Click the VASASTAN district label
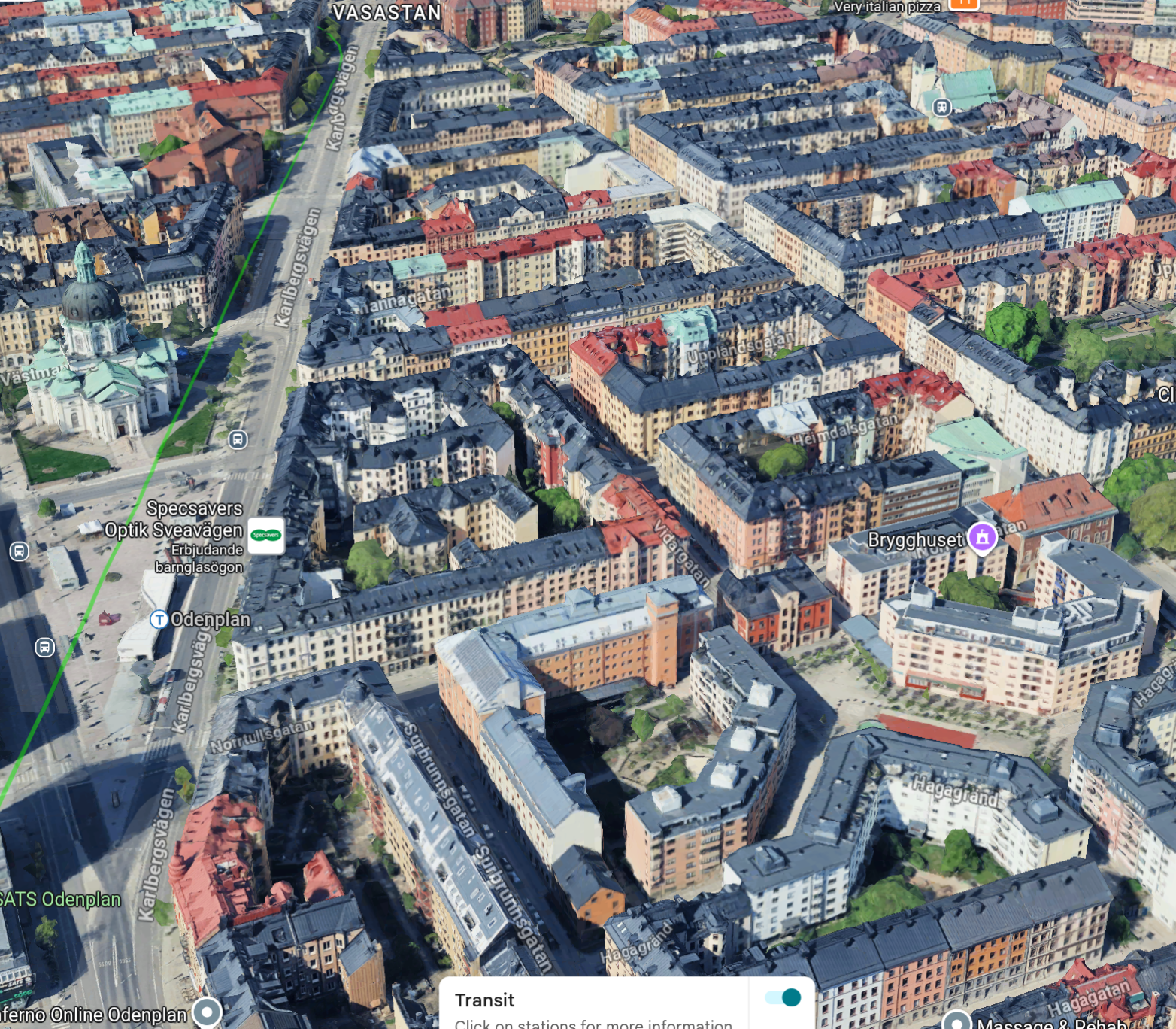Screen dimensions: 1176x1029 tap(386, 12)
